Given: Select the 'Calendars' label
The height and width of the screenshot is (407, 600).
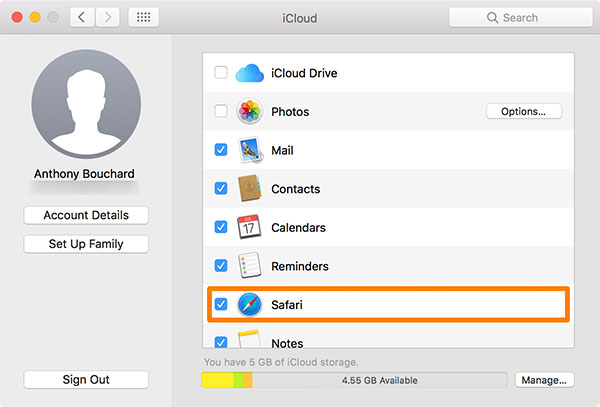Looking at the screenshot, I should click(298, 228).
